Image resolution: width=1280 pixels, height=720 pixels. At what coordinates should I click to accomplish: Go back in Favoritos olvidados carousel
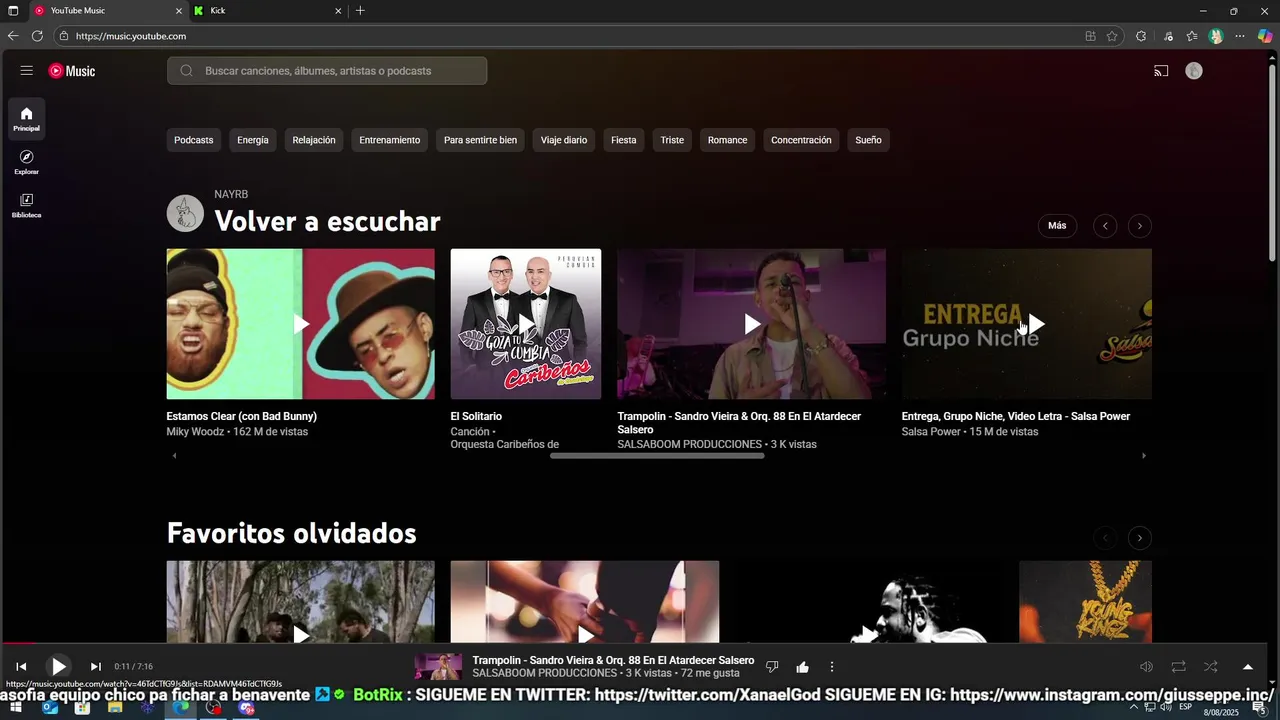1105,538
